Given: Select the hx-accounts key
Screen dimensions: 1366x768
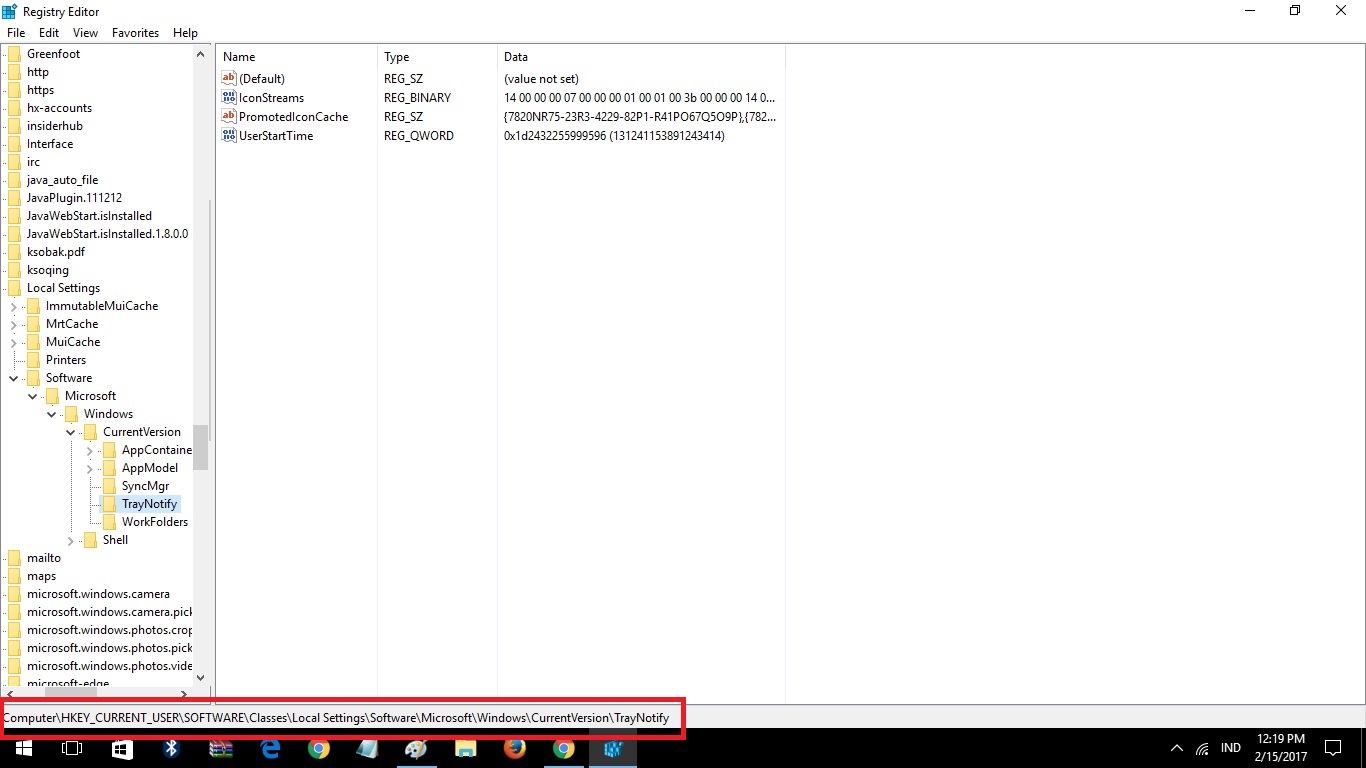Looking at the screenshot, I should (x=59, y=108).
